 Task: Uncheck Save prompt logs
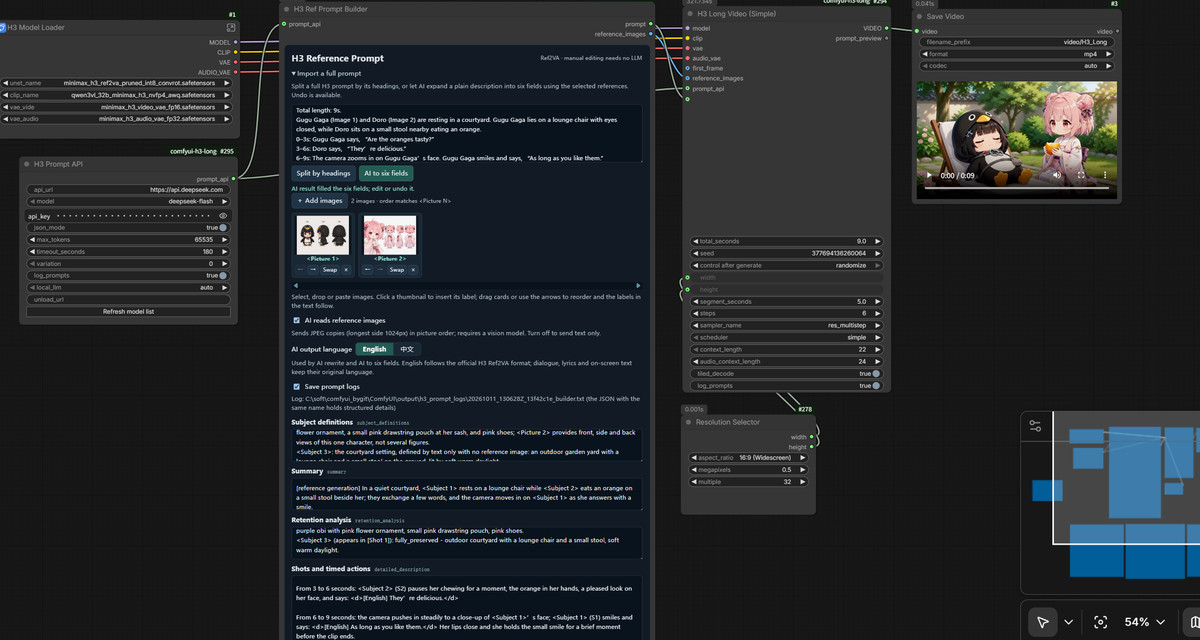coord(296,386)
